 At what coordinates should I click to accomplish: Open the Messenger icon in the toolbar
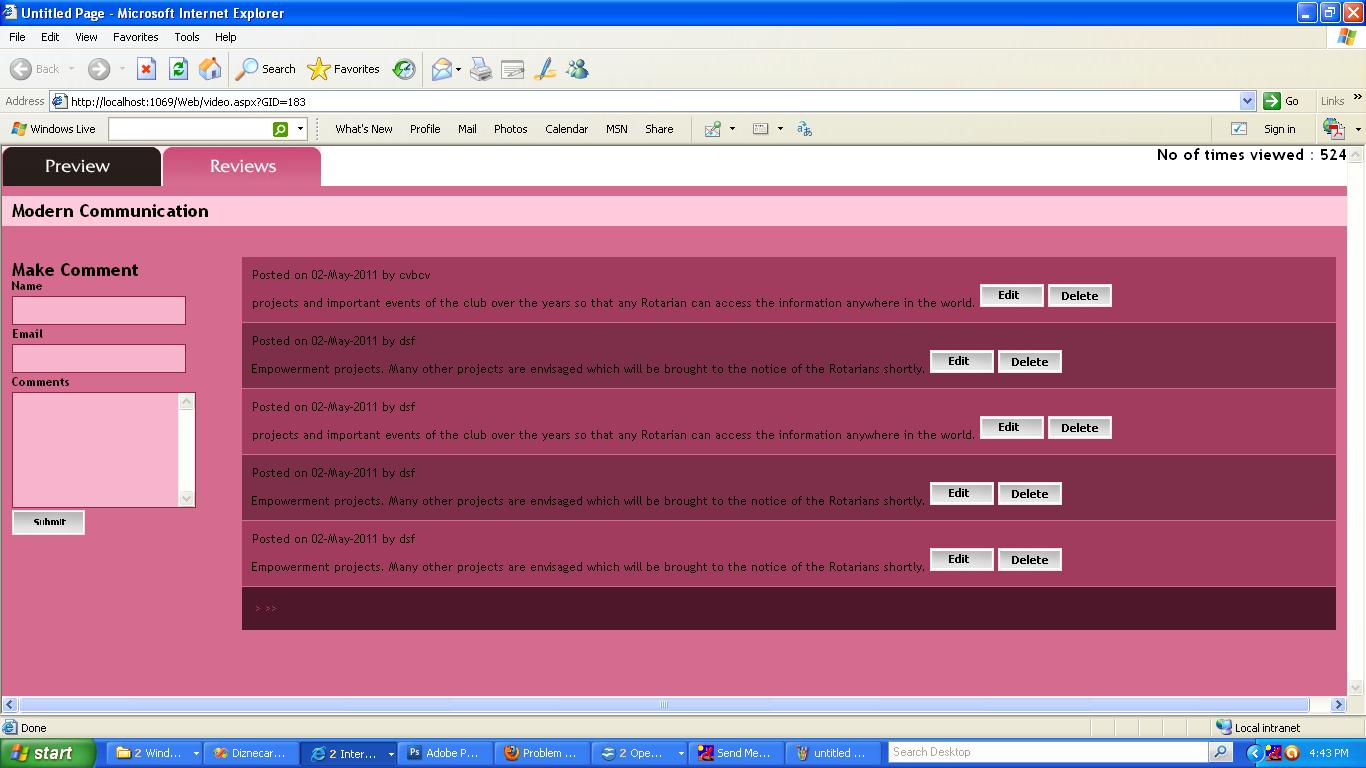[x=577, y=69]
